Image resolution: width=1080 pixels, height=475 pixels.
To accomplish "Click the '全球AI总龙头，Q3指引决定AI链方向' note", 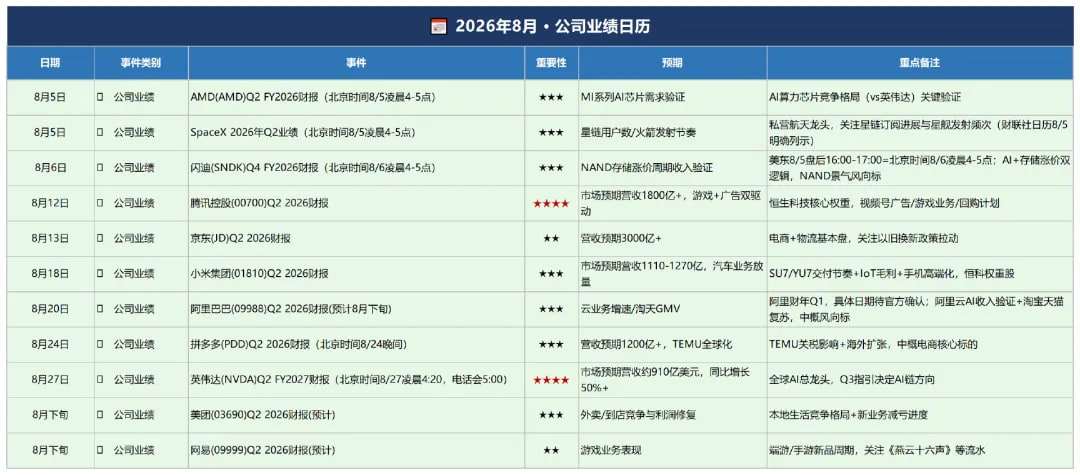I will 920,379.
